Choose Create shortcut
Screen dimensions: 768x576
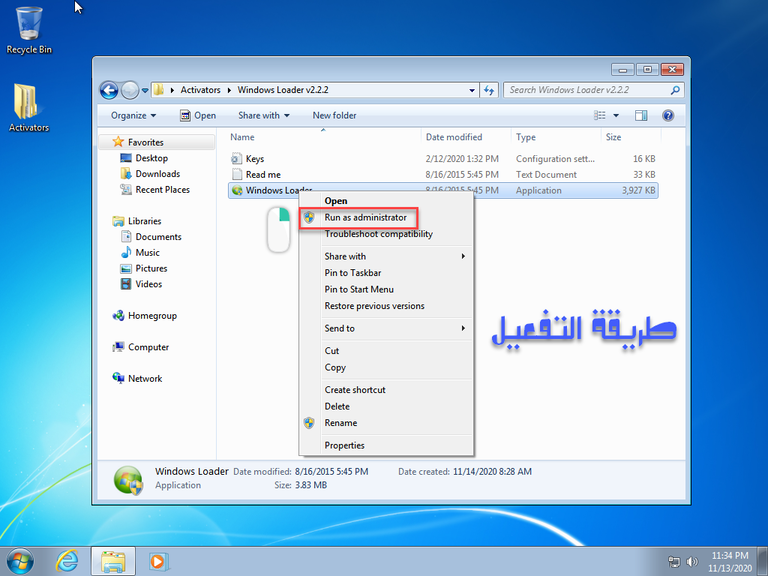tap(386, 390)
